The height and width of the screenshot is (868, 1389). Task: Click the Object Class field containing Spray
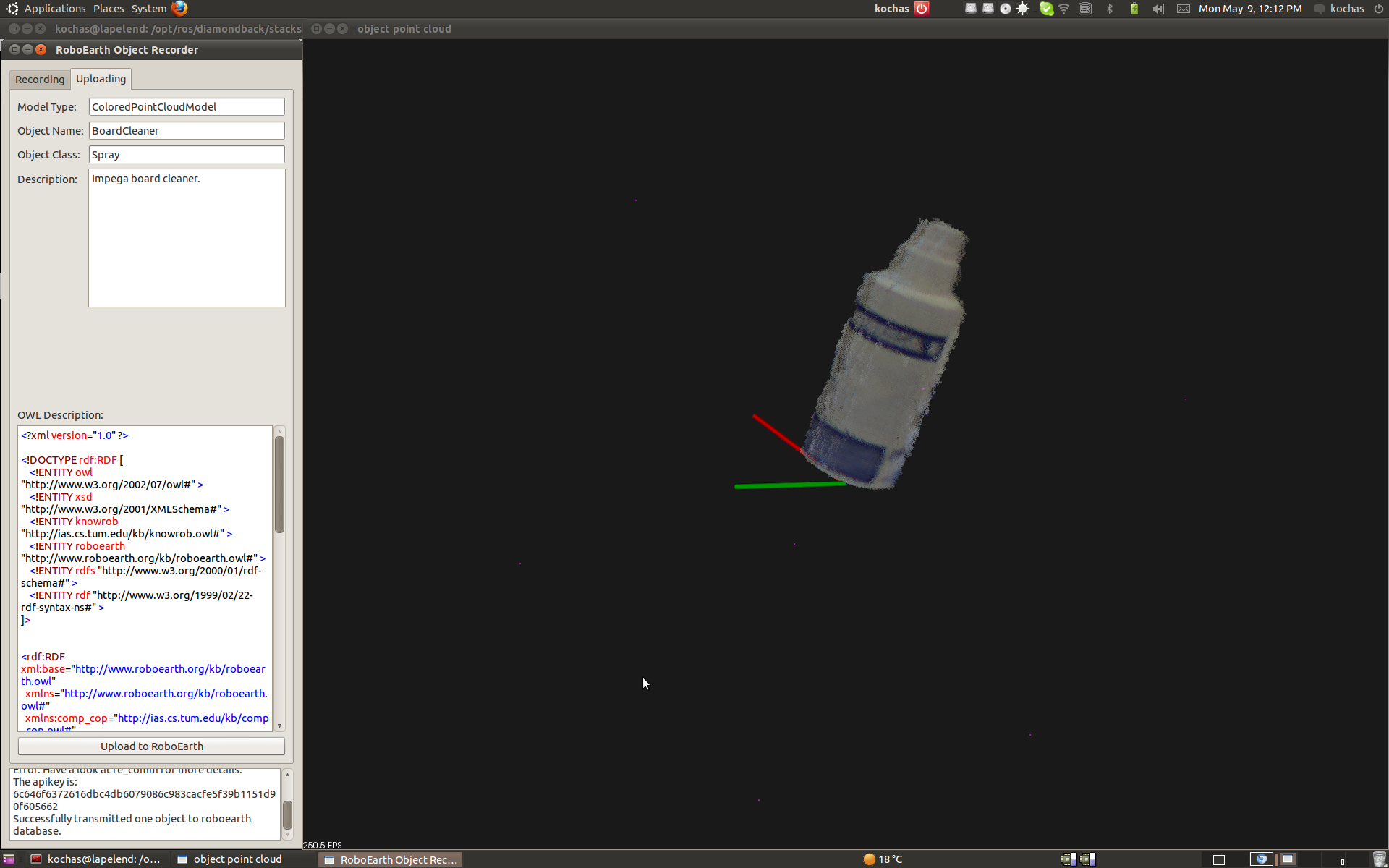(187, 155)
